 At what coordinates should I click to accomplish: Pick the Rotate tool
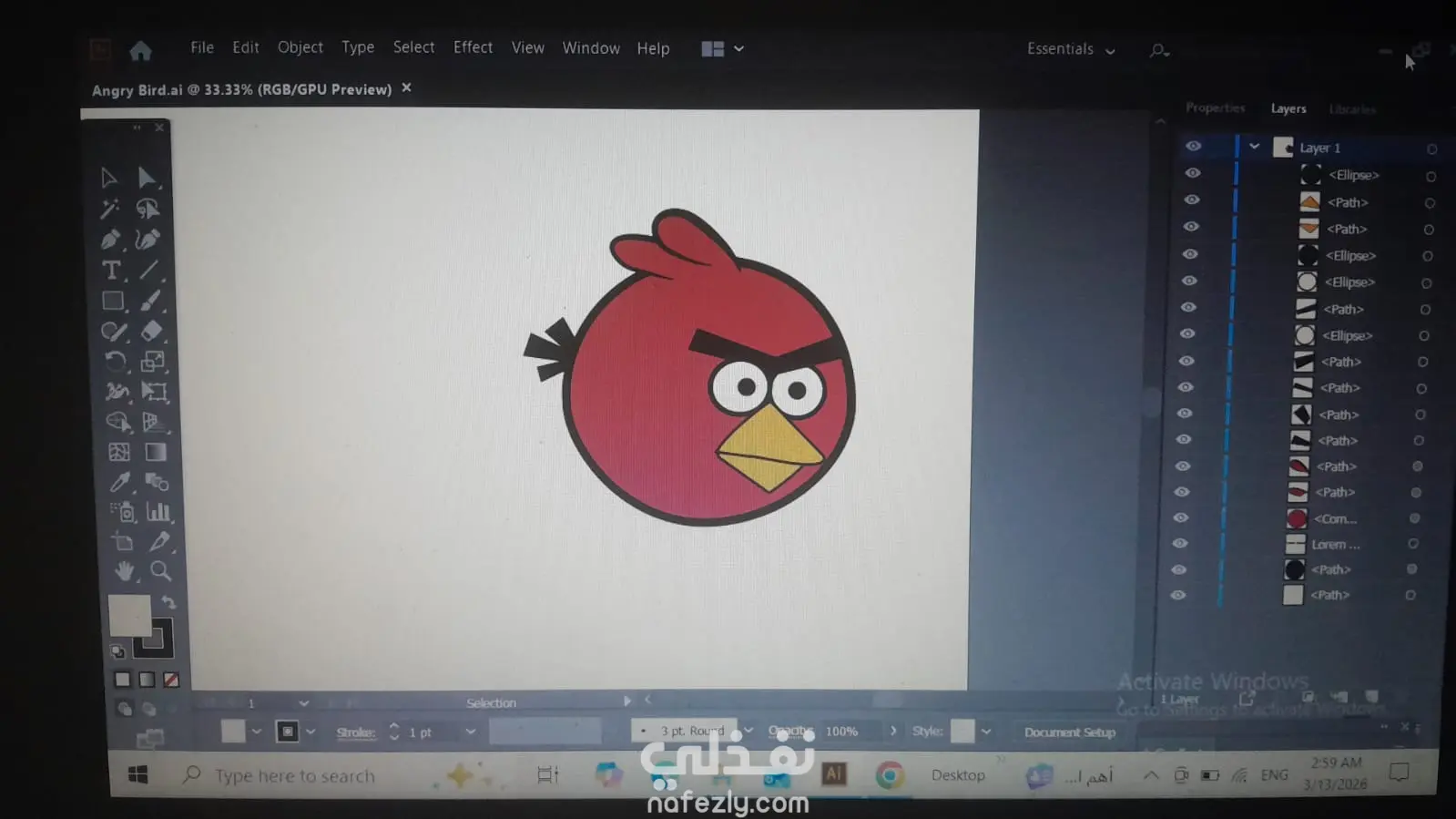point(115,362)
